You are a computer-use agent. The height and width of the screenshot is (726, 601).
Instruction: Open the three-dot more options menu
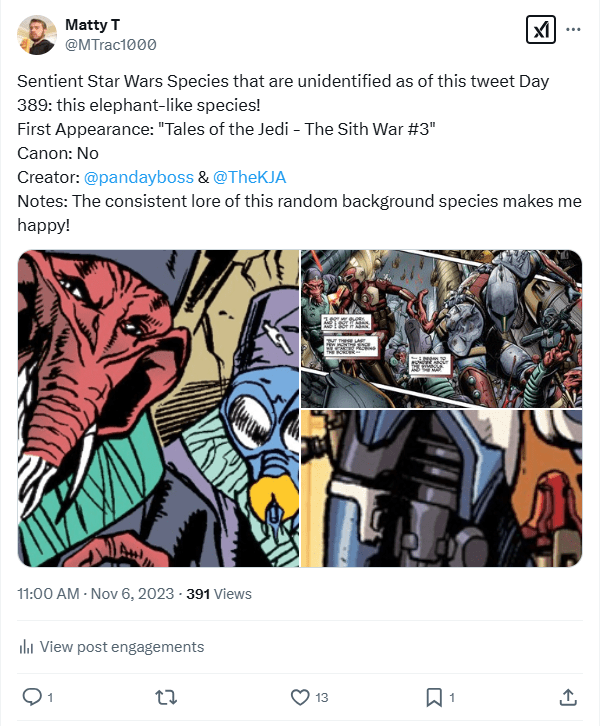coord(573,30)
